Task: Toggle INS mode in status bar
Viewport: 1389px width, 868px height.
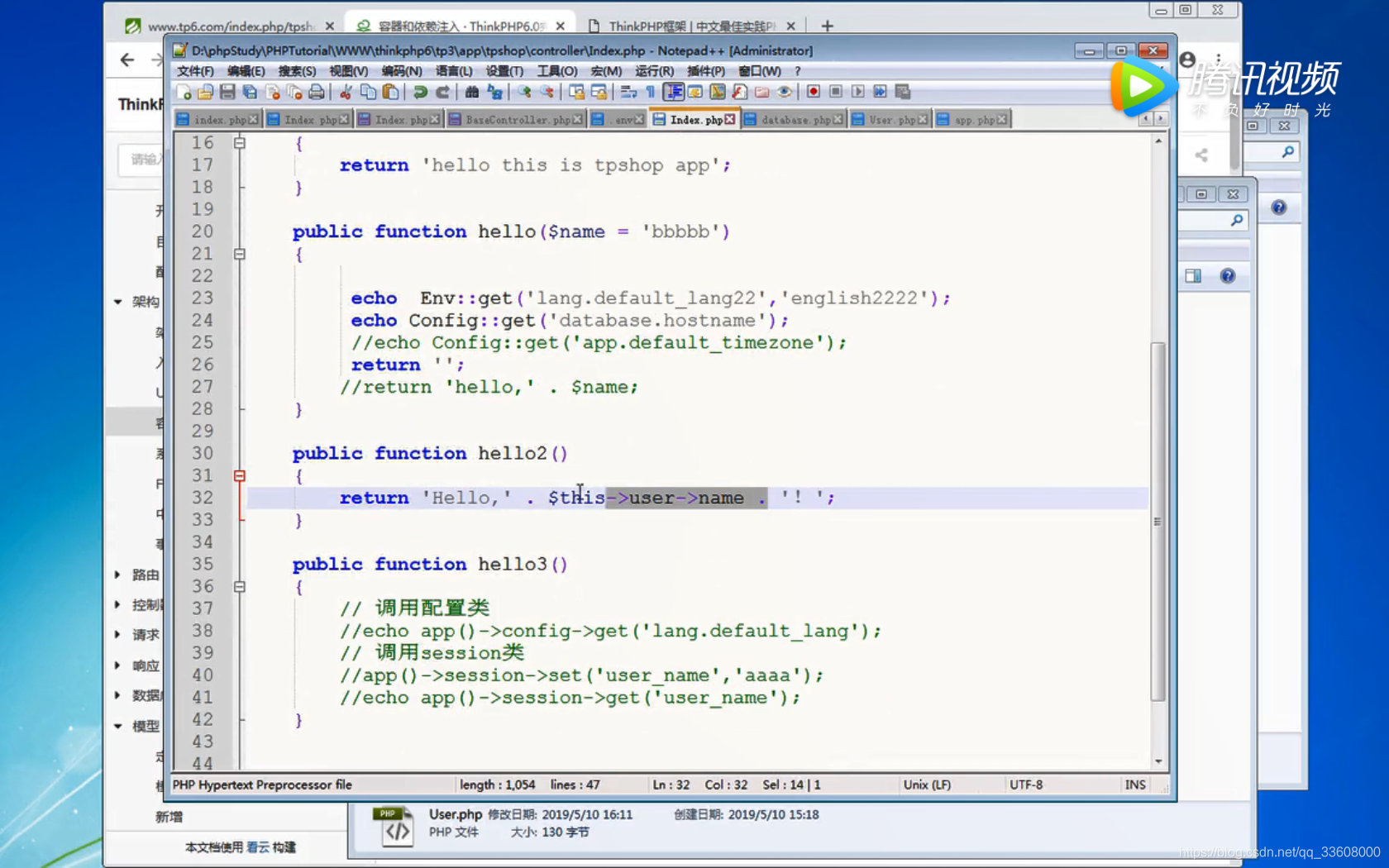Action: coord(1135,785)
